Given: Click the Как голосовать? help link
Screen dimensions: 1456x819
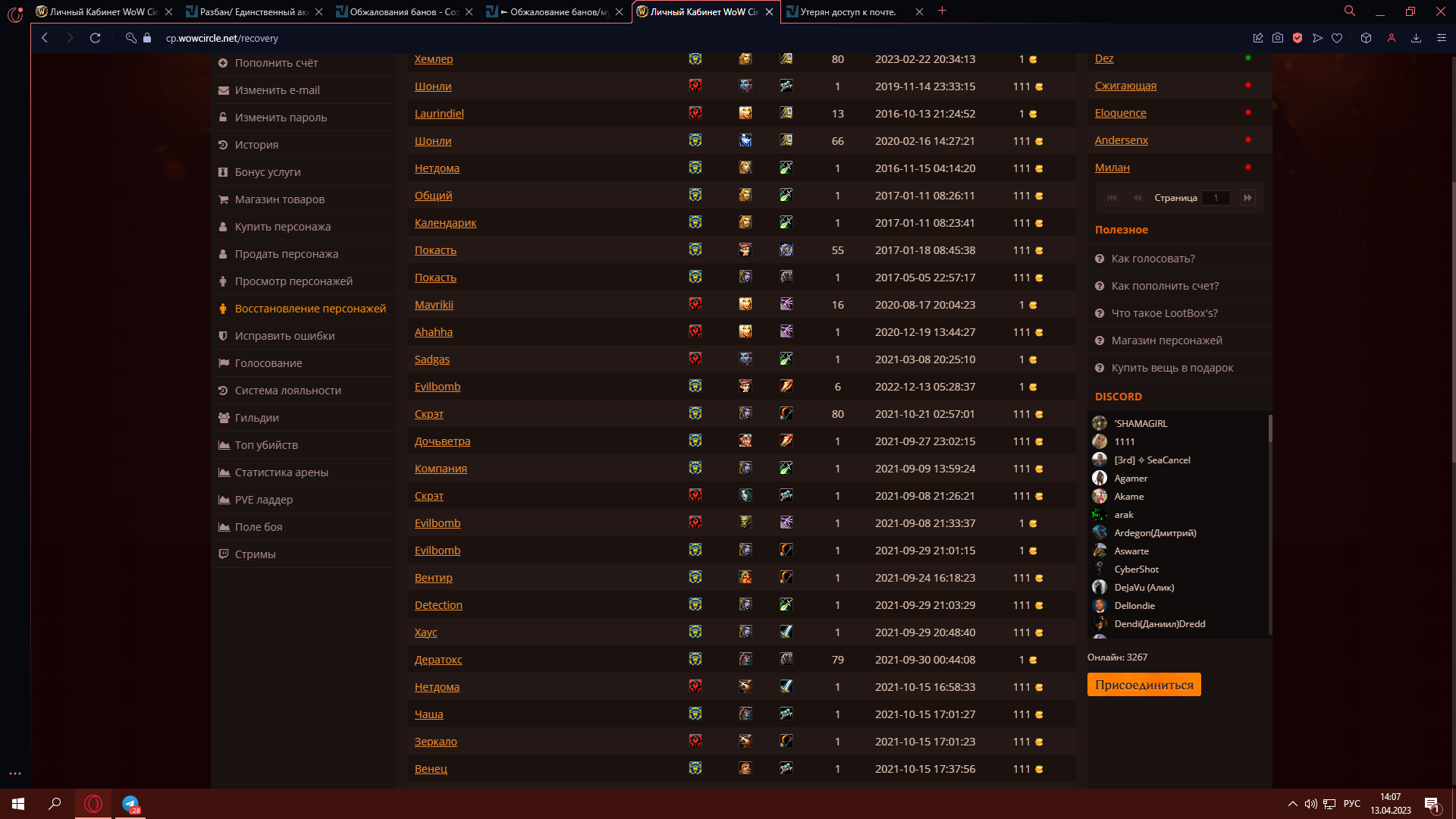Looking at the screenshot, I should point(1153,259).
